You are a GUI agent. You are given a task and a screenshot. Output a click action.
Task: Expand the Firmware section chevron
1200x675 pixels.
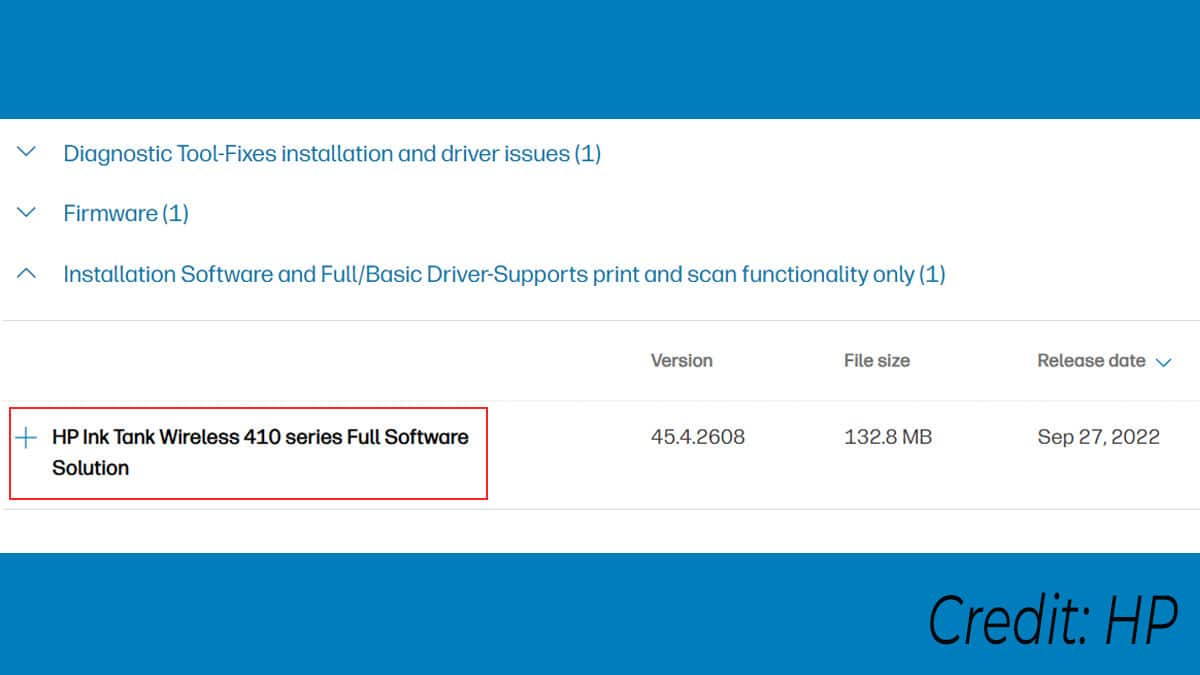(27, 213)
